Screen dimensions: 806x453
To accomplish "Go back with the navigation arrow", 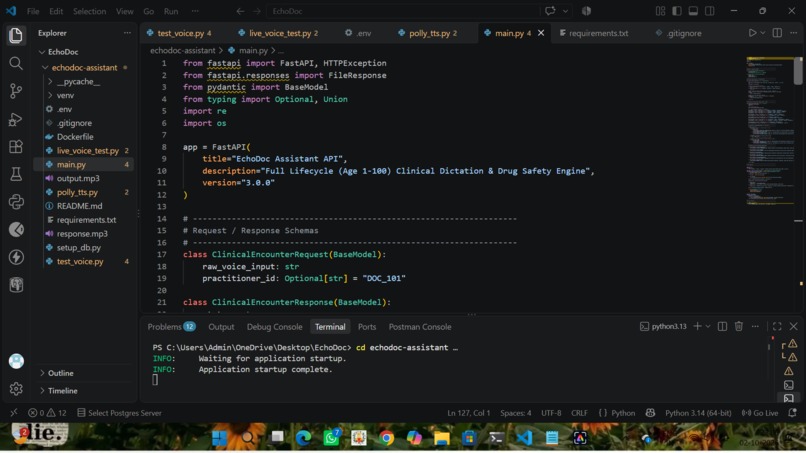I will 240,11.
